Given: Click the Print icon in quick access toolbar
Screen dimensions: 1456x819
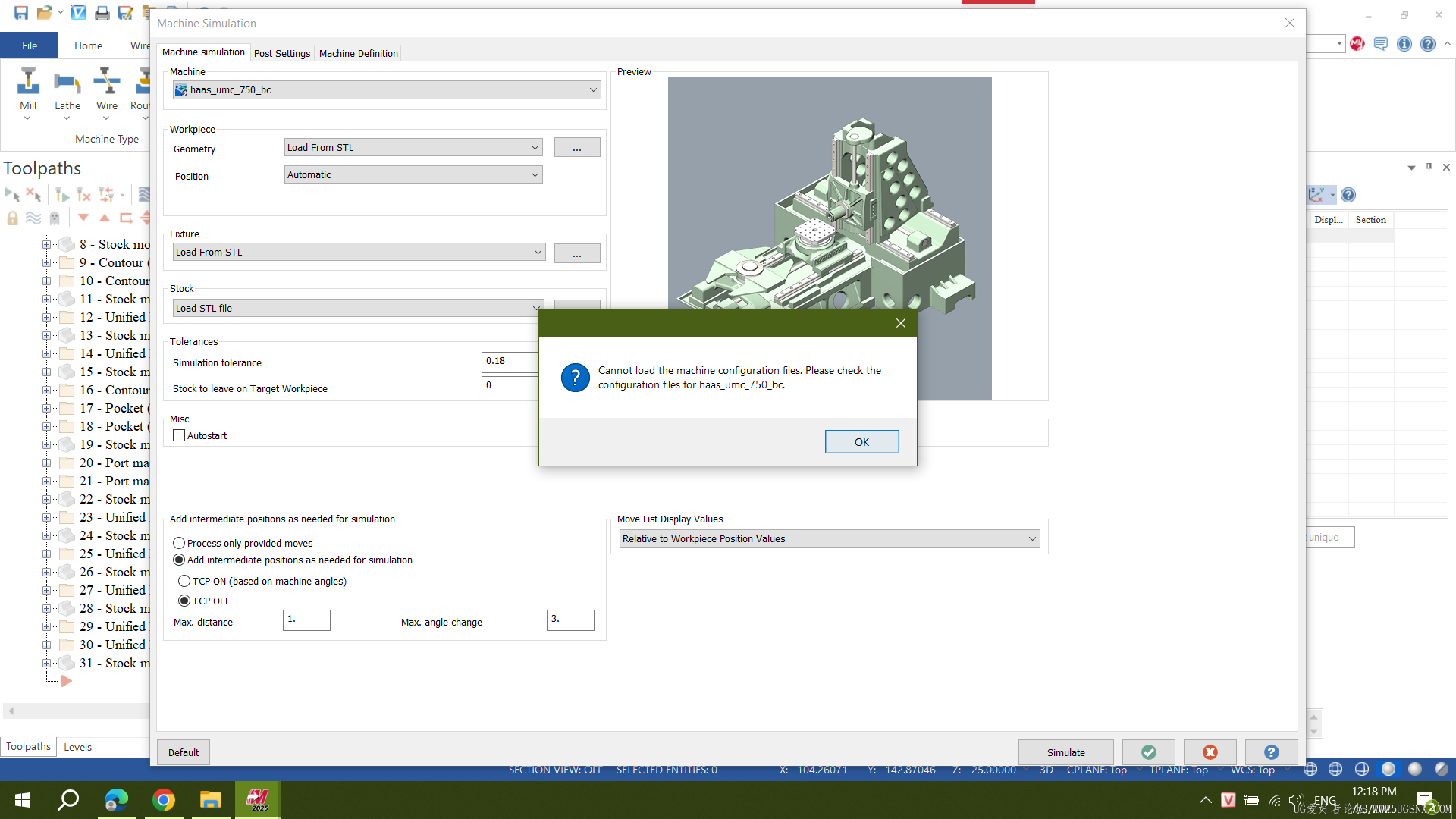Looking at the screenshot, I should coord(102,13).
